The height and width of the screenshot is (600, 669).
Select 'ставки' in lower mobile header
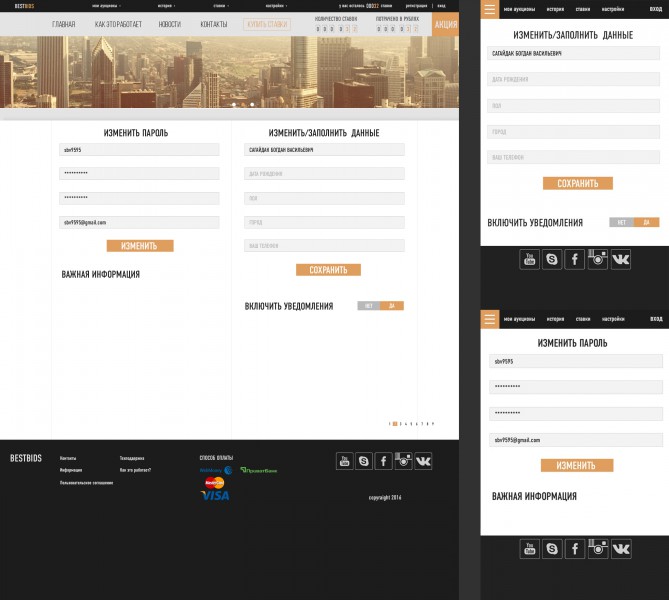(583, 319)
